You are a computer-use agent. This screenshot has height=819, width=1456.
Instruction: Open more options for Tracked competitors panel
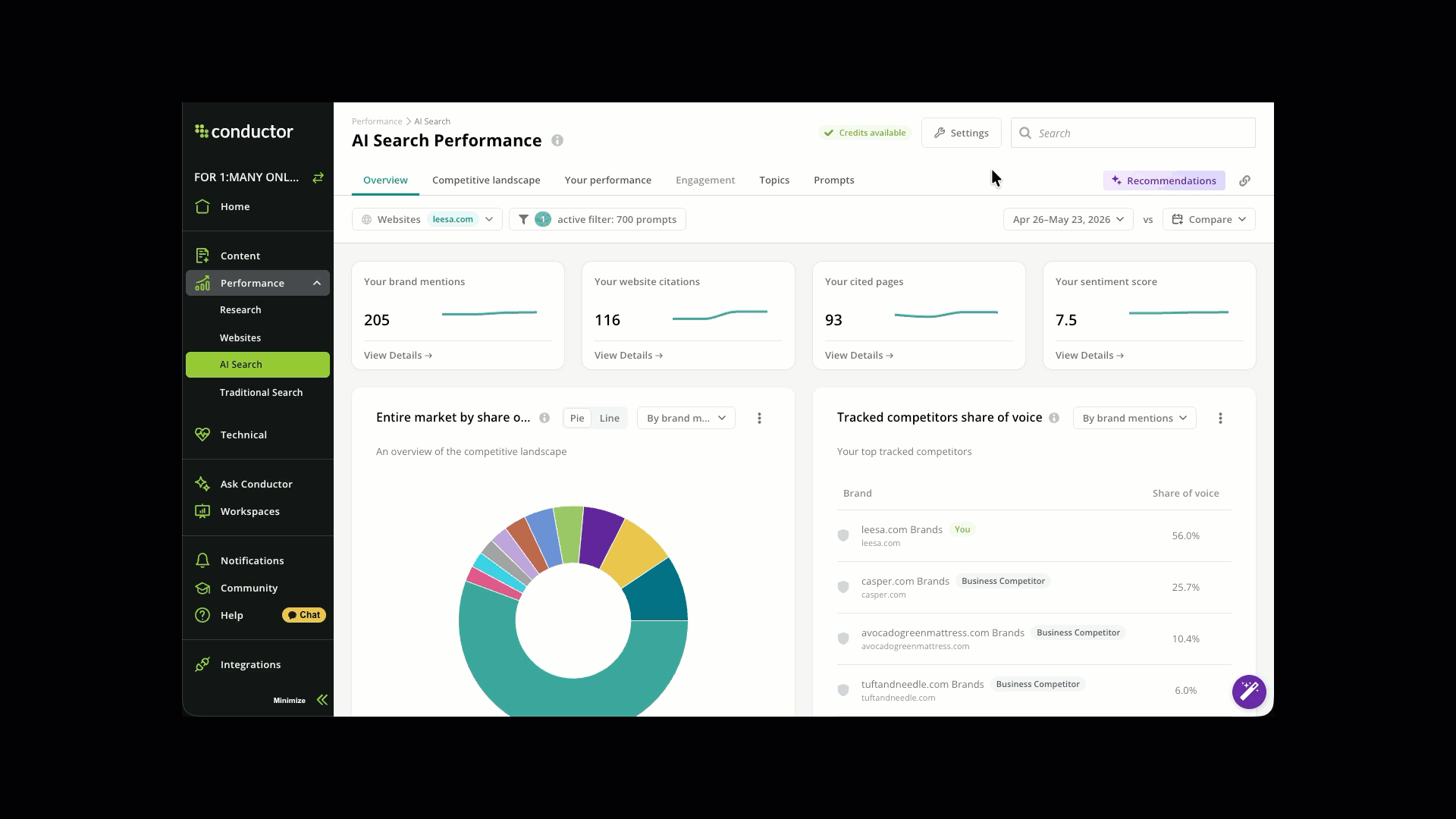1220,418
